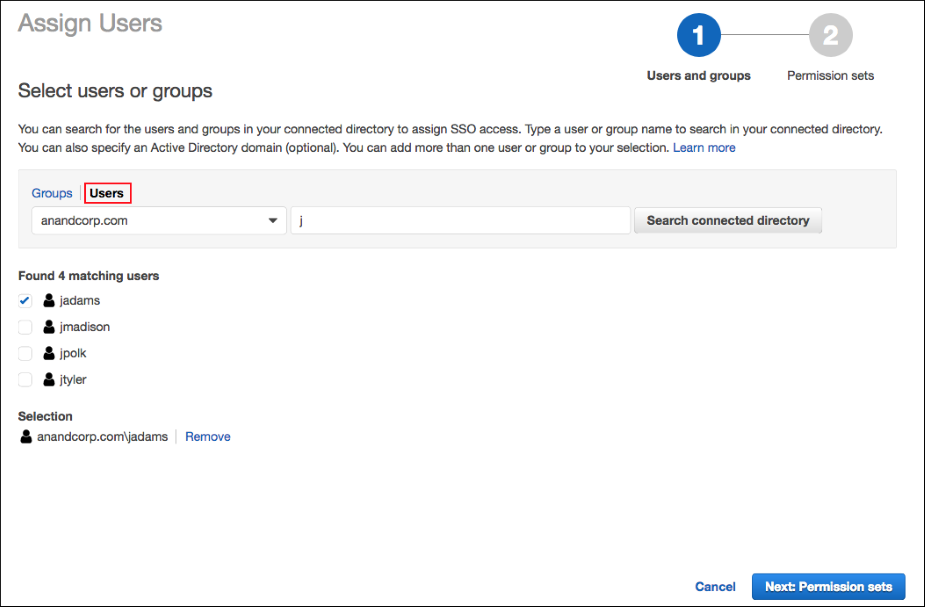This screenshot has width=925, height=607.
Task: Click step 1 Users and groups circle
Action: coord(697,34)
